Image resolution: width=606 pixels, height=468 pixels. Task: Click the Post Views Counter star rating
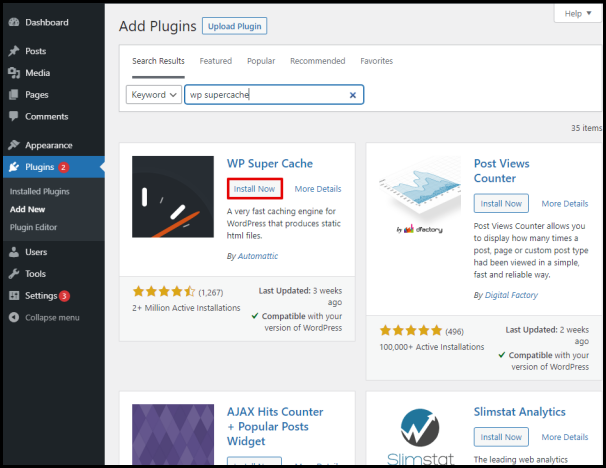coord(411,330)
